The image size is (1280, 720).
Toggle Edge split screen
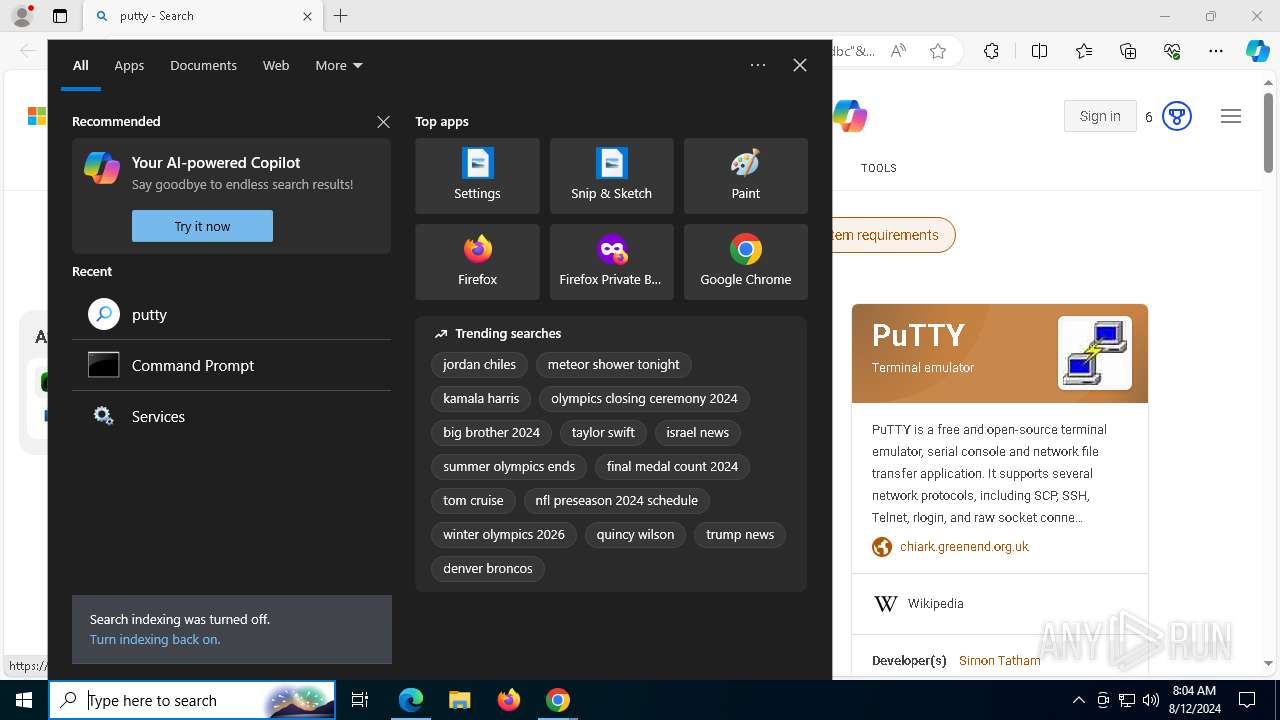pyautogui.click(x=1039, y=51)
